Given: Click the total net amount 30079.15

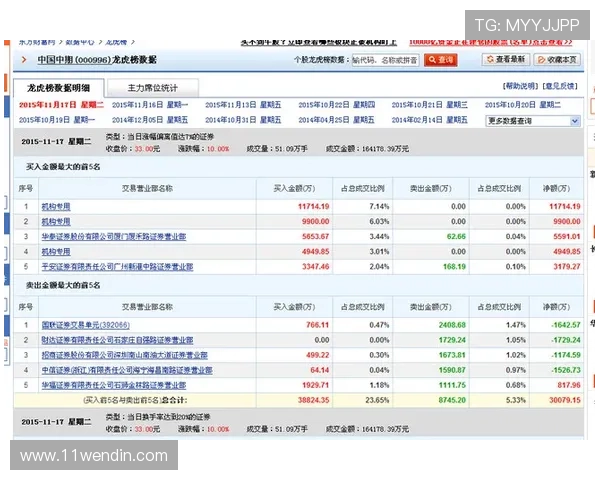Looking at the screenshot, I should pos(565,400).
